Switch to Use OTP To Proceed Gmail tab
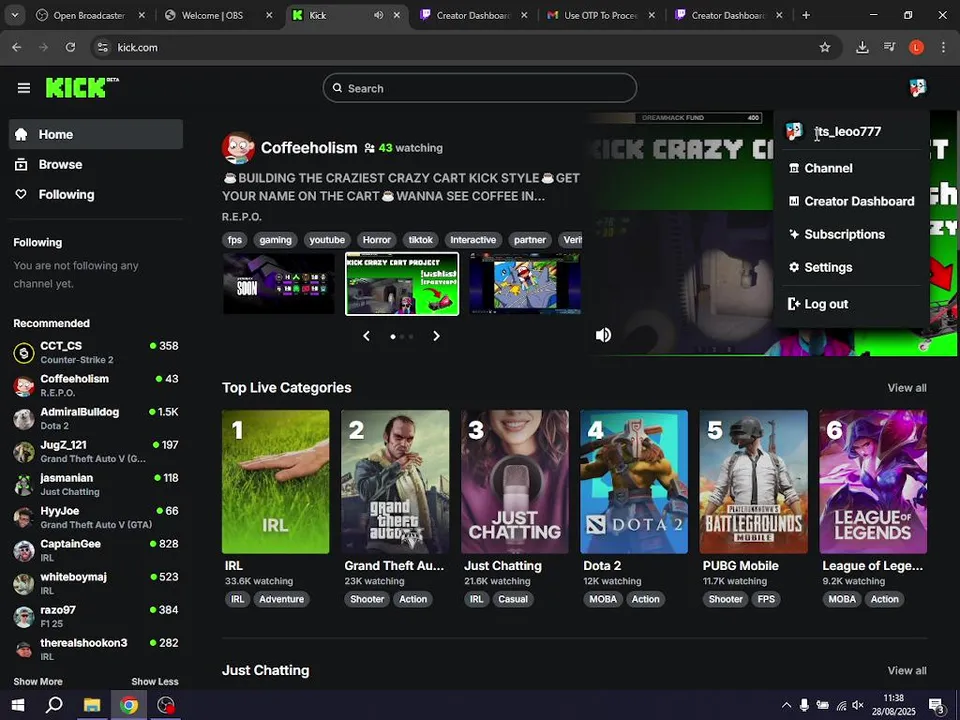Image resolution: width=960 pixels, height=720 pixels. (x=603, y=15)
